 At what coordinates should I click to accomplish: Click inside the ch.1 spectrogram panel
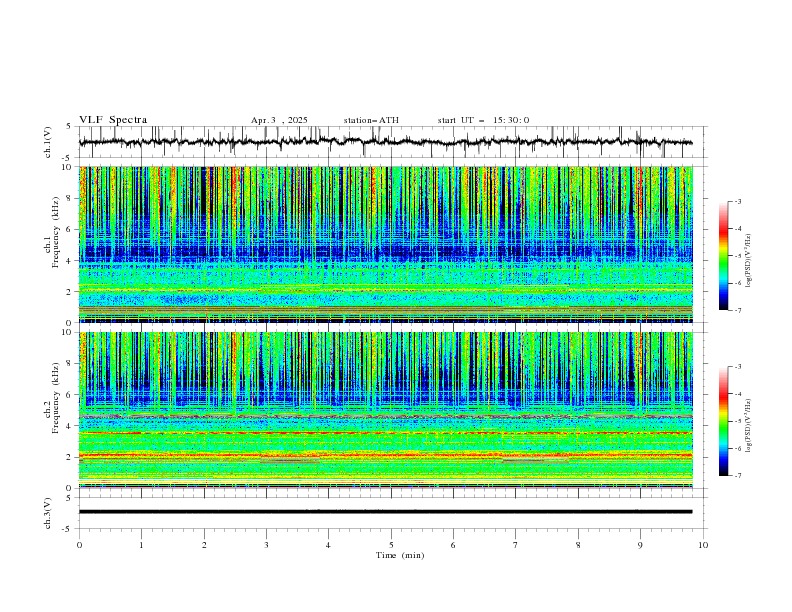[x=386, y=244]
